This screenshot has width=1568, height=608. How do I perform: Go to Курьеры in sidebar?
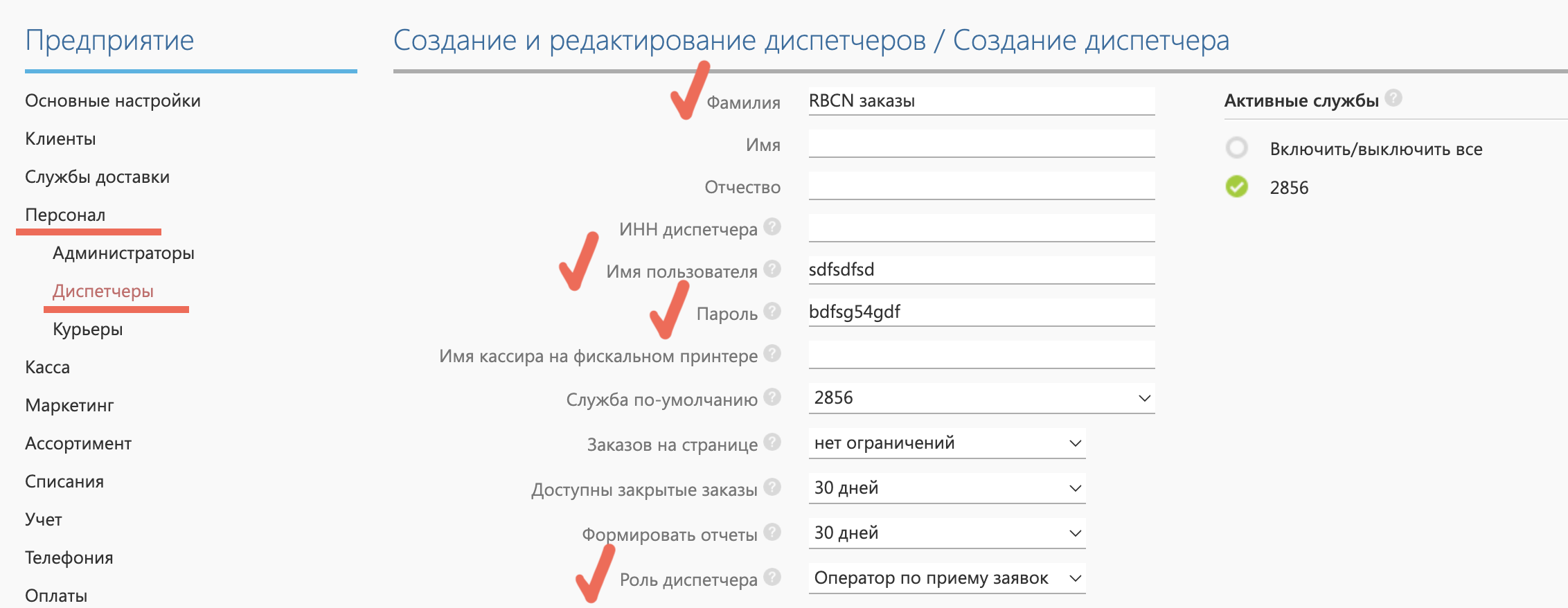(x=88, y=330)
